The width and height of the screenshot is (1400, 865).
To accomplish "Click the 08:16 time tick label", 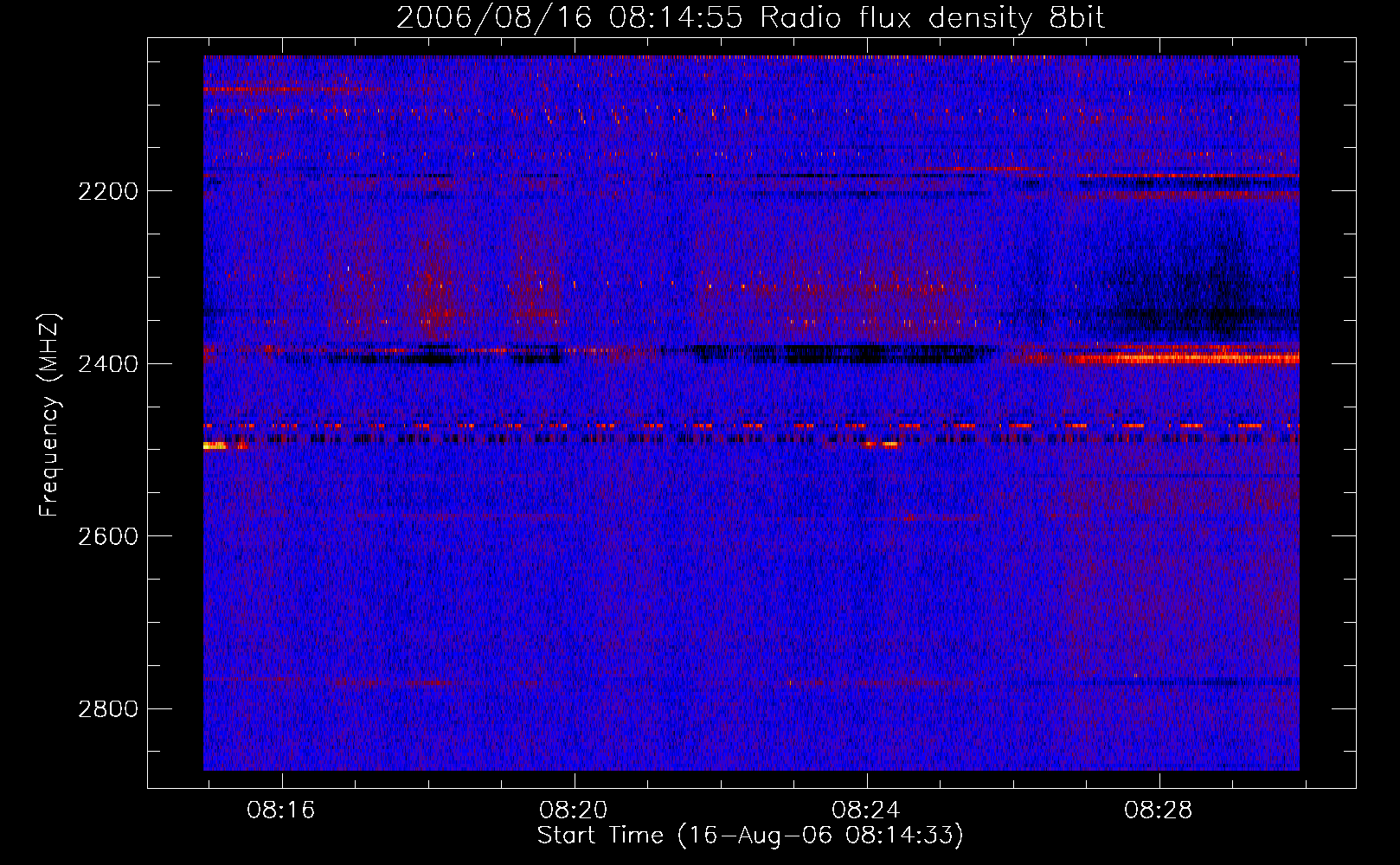I will point(281,811).
